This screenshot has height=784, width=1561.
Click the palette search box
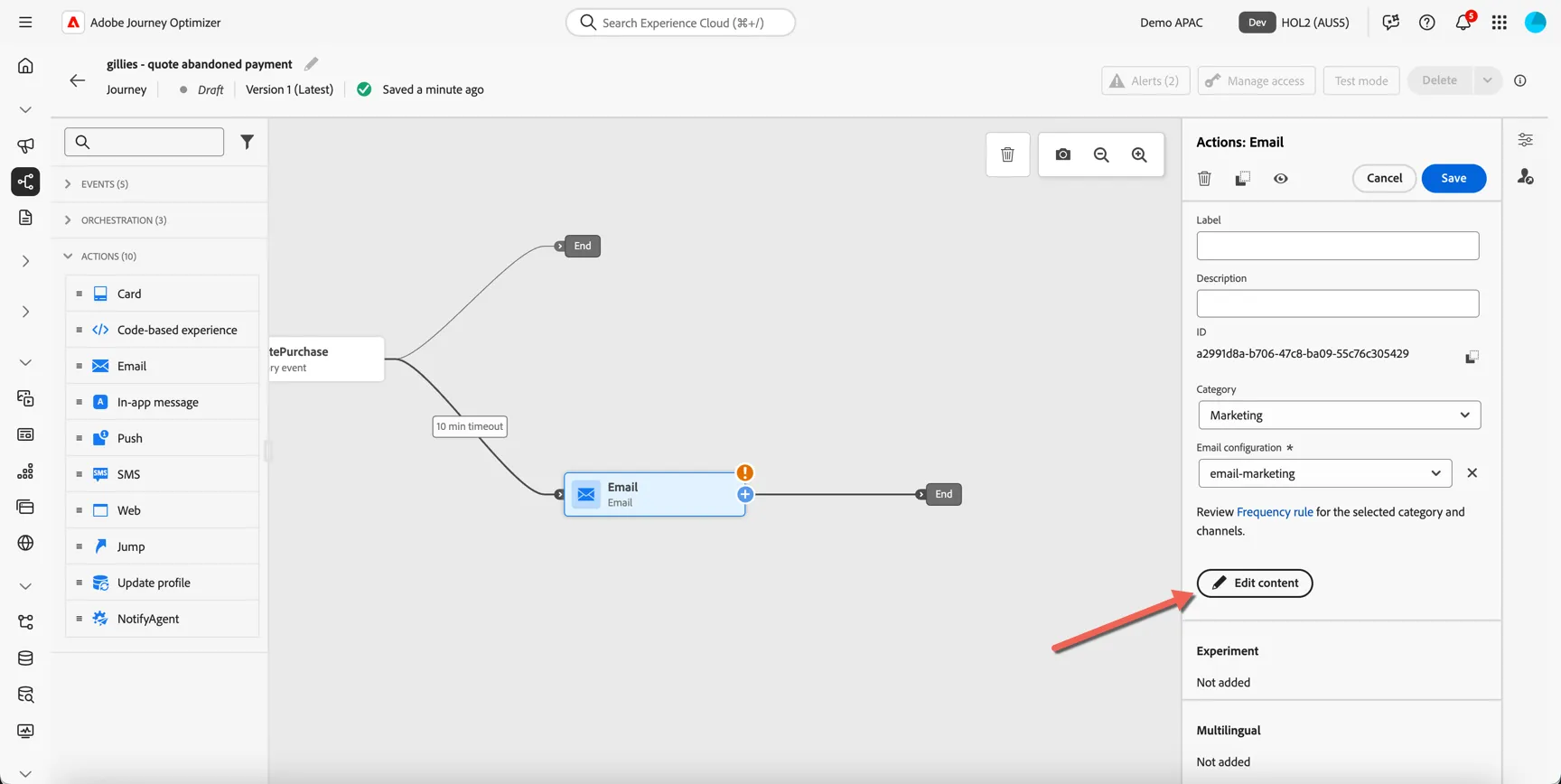click(x=145, y=142)
